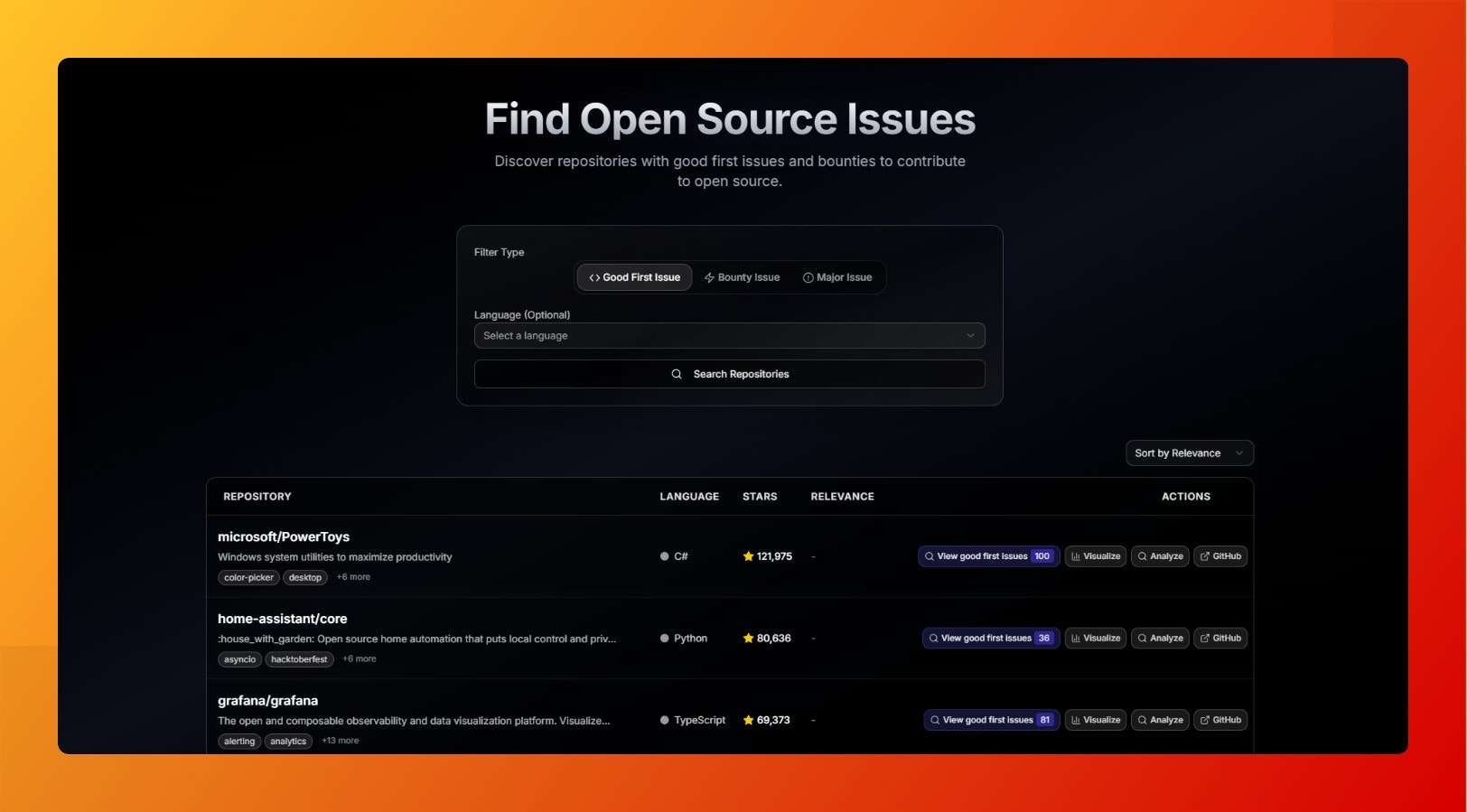Select the Good First Issue filter
Viewport: 1467px width, 812px height.
click(x=634, y=277)
